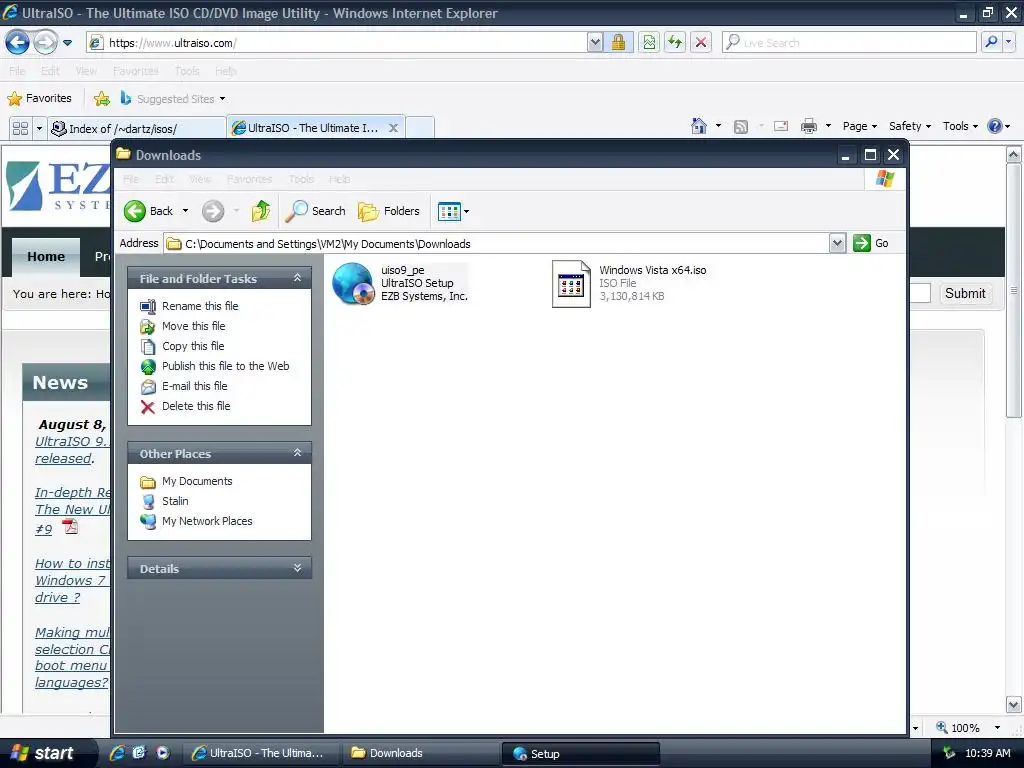This screenshot has width=1024, height=768.
Task: Click the IE Stop button
Action: pyautogui.click(x=701, y=43)
